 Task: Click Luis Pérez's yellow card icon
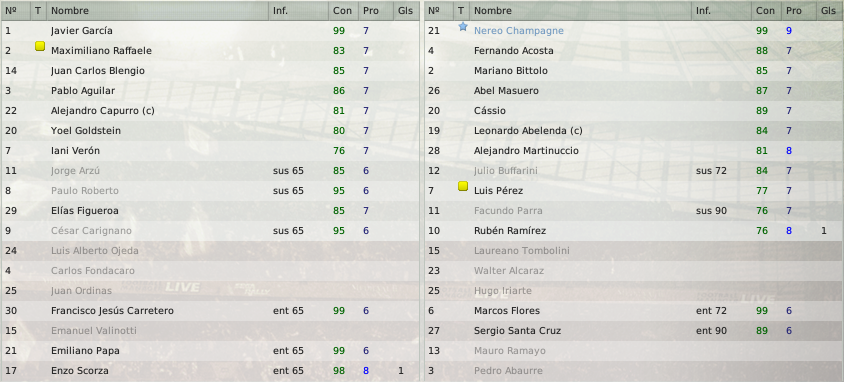pyautogui.click(x=462, y=187)
